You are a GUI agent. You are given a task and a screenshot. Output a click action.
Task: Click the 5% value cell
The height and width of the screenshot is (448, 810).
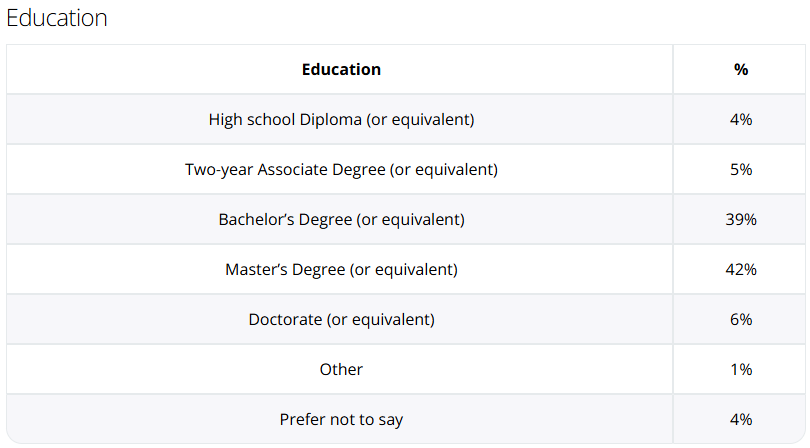pos(741,170)
